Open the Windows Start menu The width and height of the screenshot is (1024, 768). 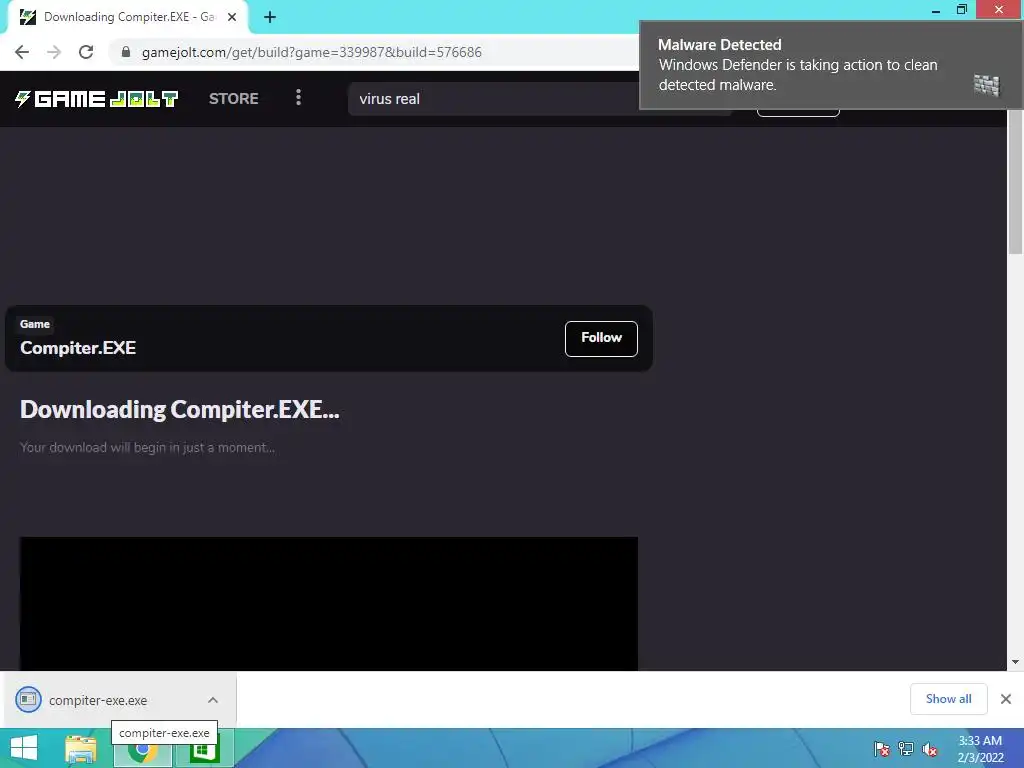click(24, 748)
